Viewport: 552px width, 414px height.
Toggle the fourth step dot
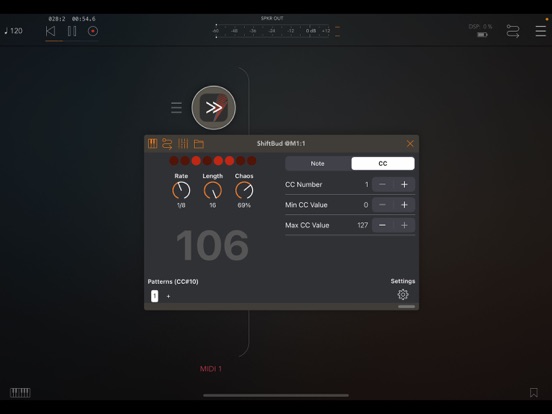tap(207, 161)
